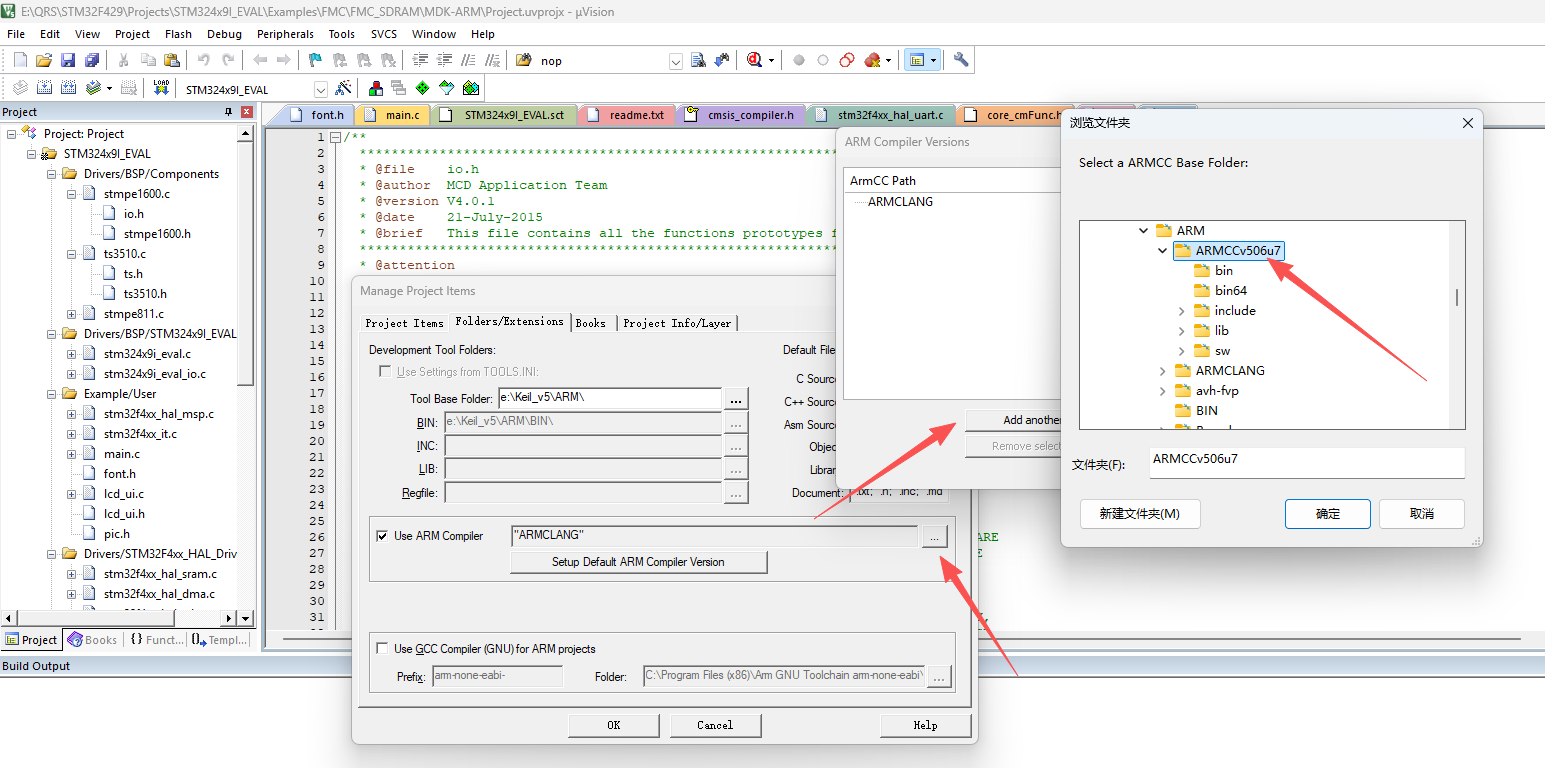Open the batch build dropdown arrow

coord(109,88)
